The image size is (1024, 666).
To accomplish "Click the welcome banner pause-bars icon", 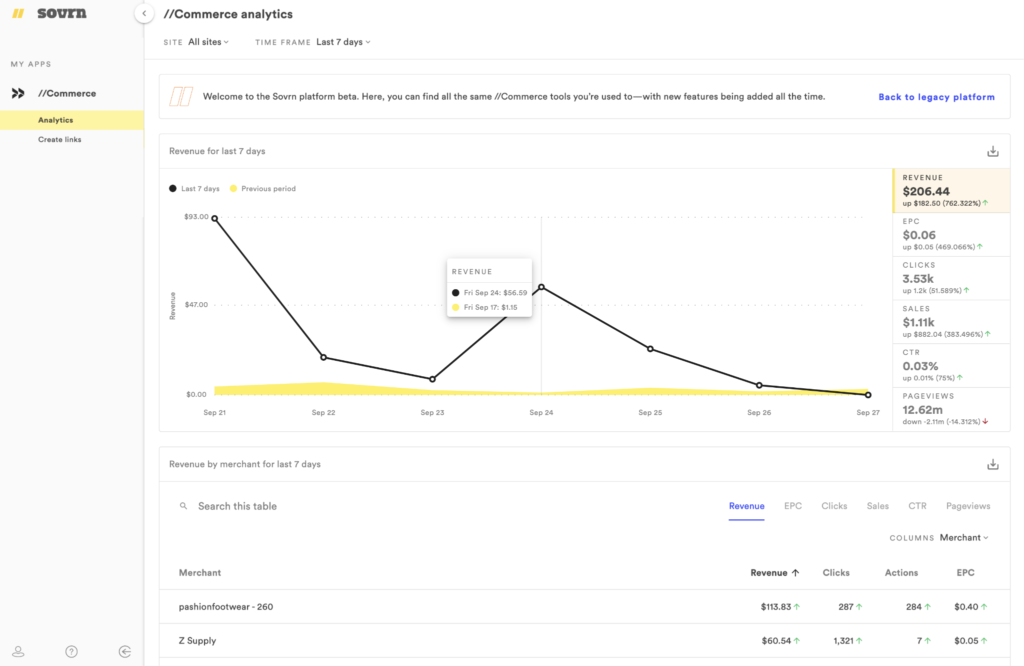I will (181, 97).
